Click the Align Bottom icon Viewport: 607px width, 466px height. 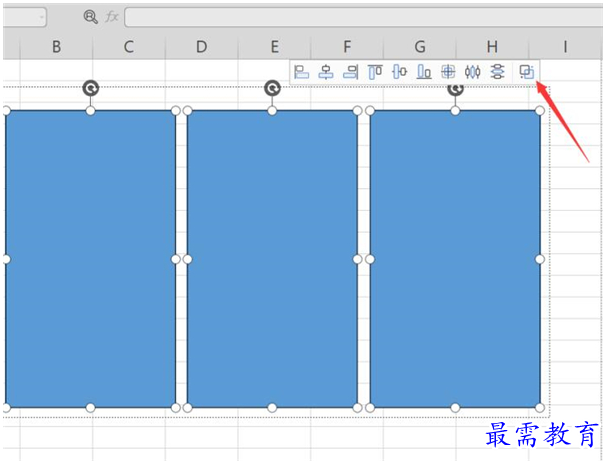(424, 72)
